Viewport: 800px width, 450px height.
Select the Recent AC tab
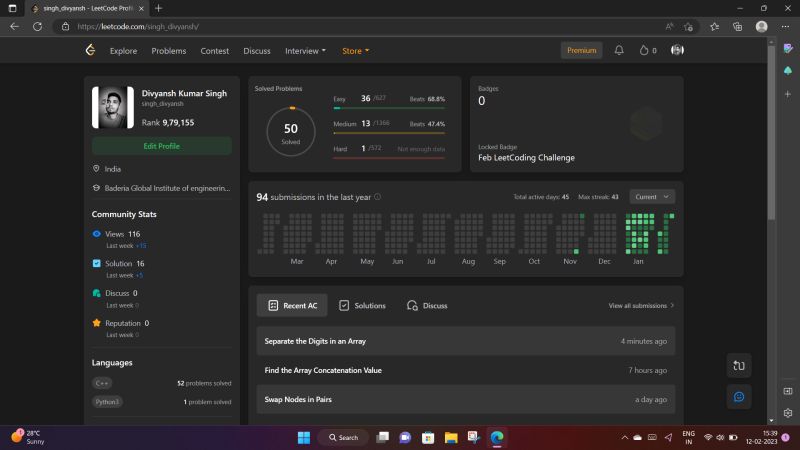tap(292, 306)
